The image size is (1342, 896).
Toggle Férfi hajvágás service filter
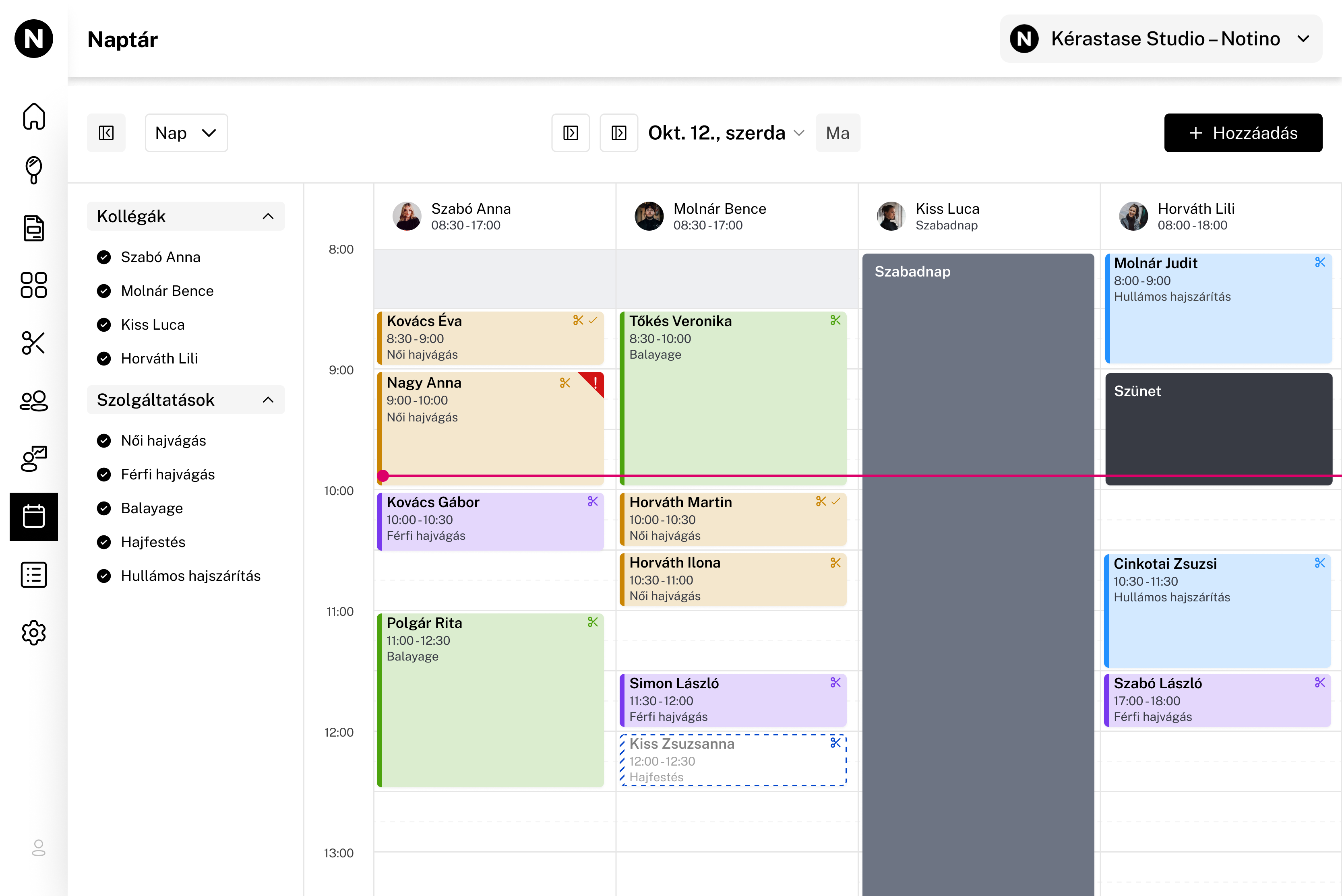click(104, 474)
